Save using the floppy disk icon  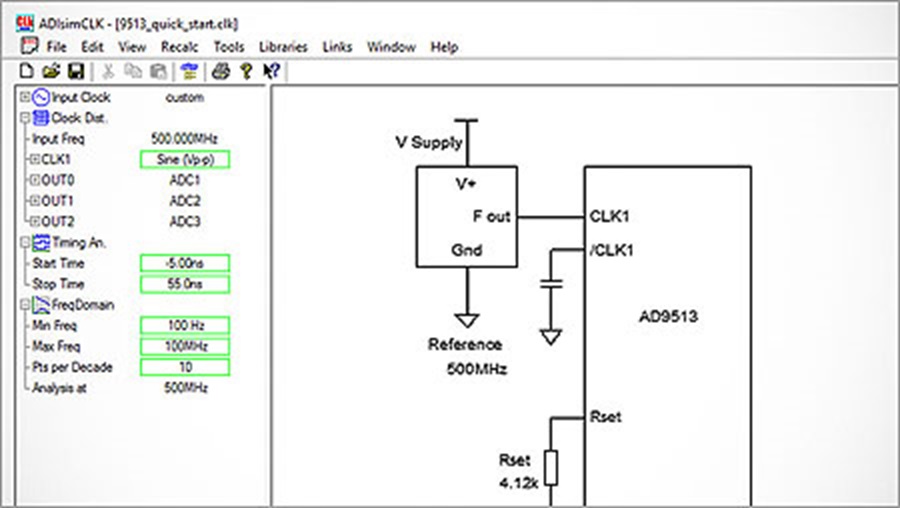76,71
